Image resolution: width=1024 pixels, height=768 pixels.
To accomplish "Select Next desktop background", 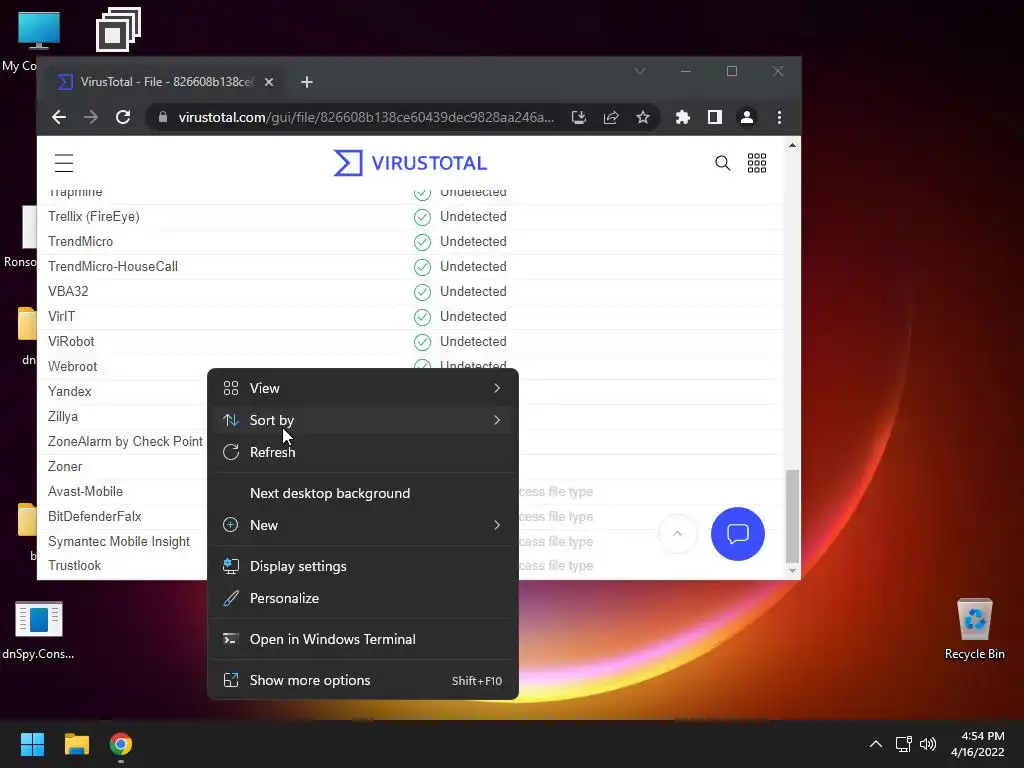I will click(x=362, y=493).
